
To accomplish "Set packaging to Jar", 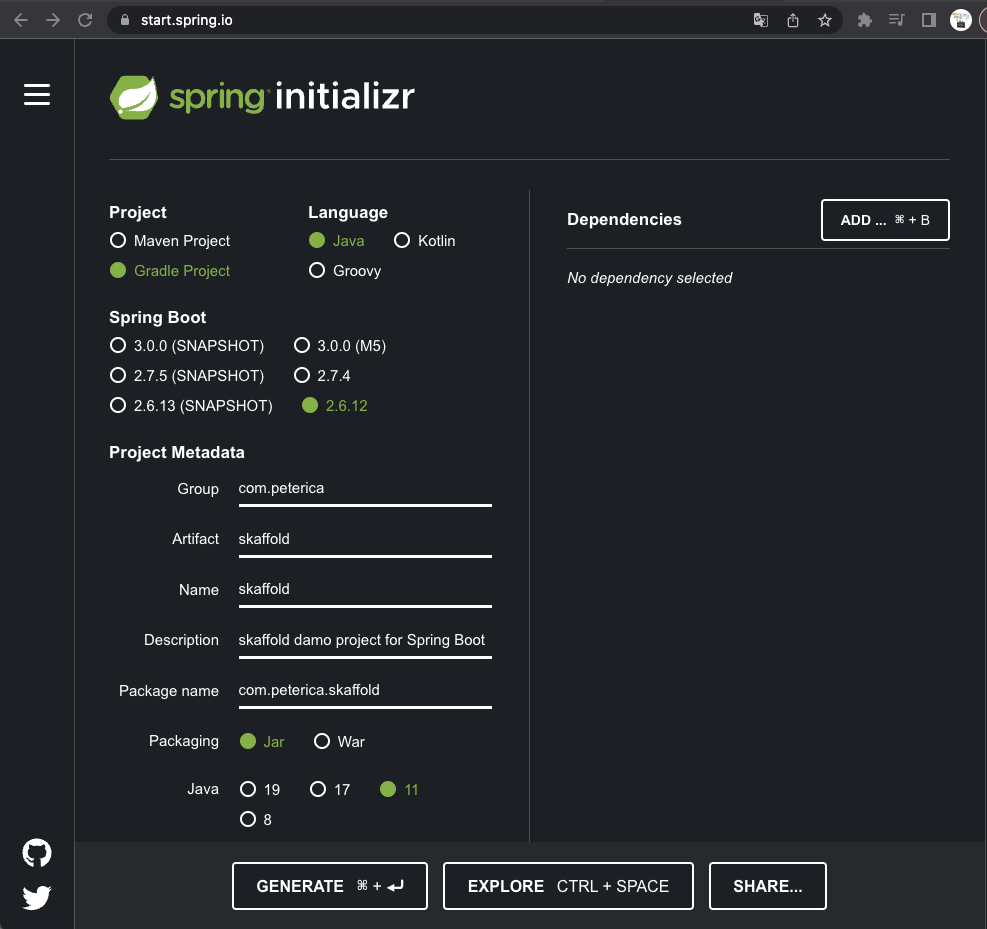I will tap(262, 741).
